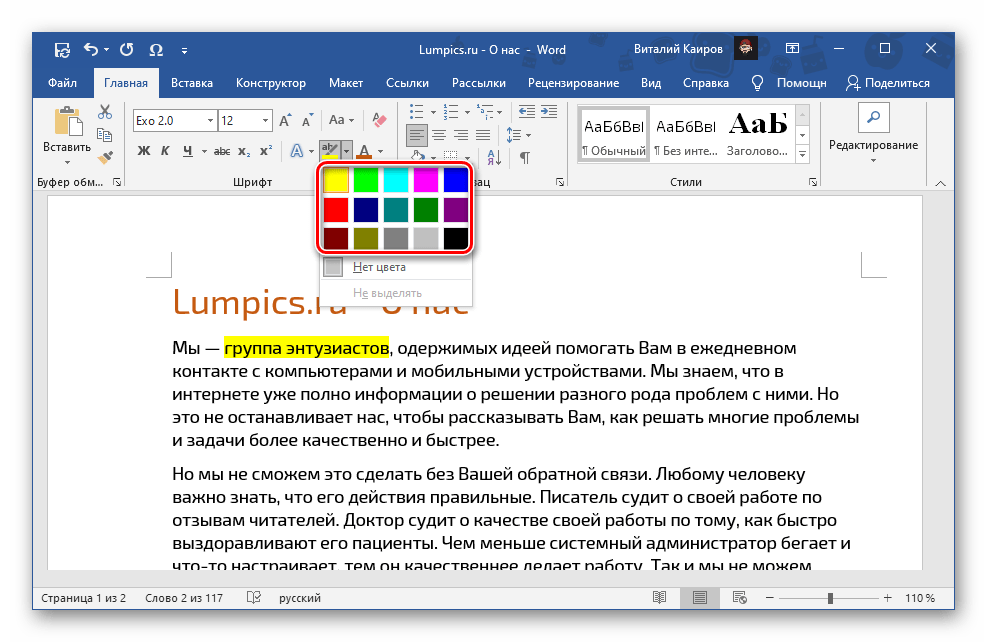The width and height of the screenshot is (987, 642).
Task: Click the bulleted list icon
Action: click(416, 112)
